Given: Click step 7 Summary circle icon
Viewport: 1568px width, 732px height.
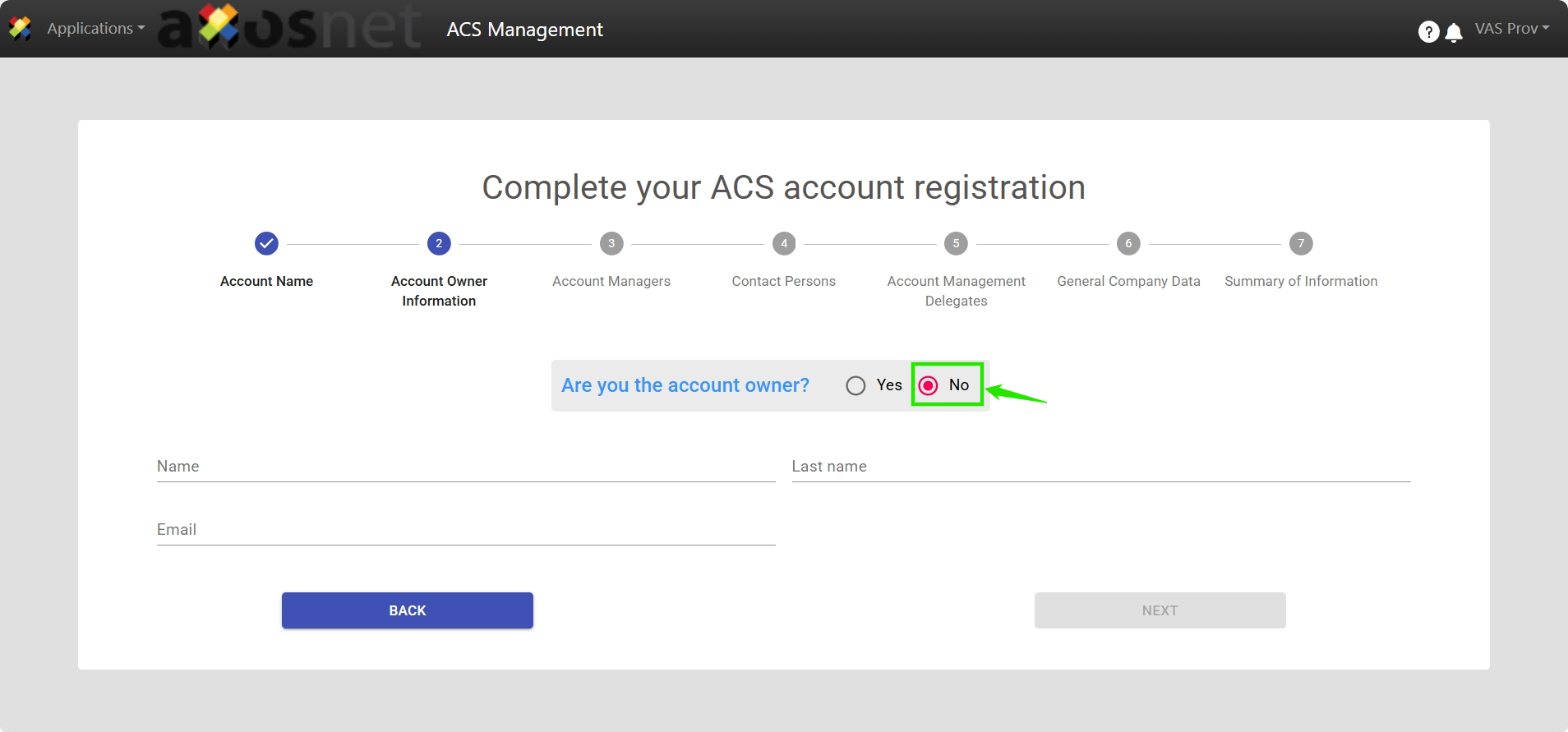Looking at the screenshot, I should coord(1301,243).
